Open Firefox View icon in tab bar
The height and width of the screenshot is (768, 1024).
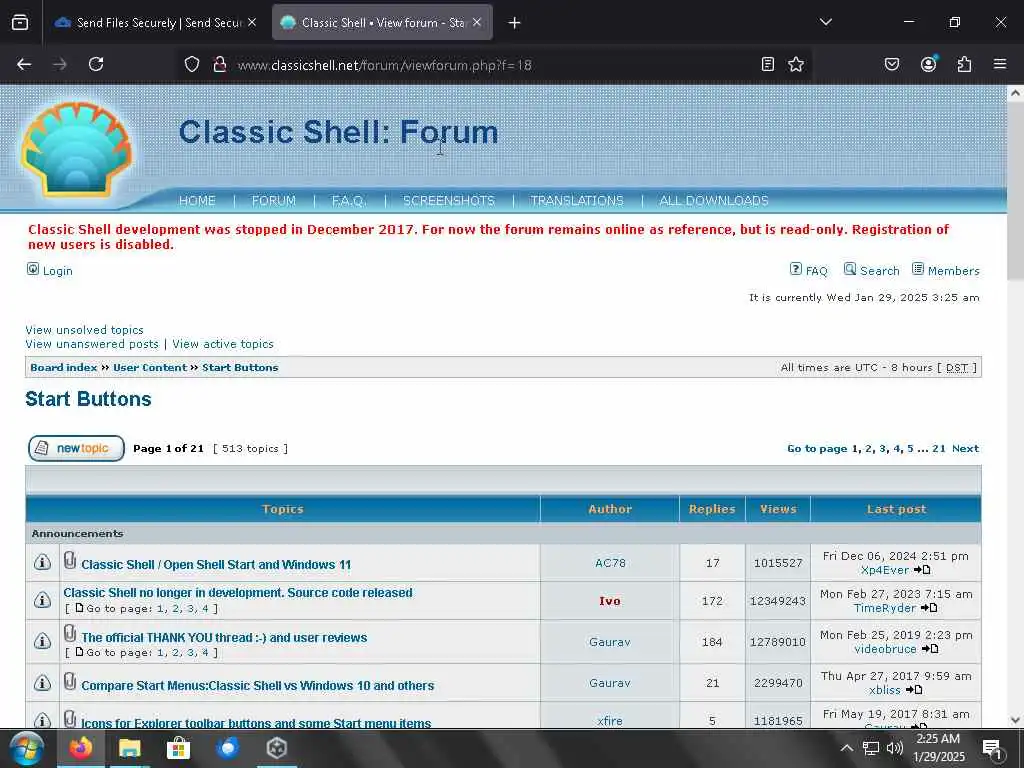point(20,22)
